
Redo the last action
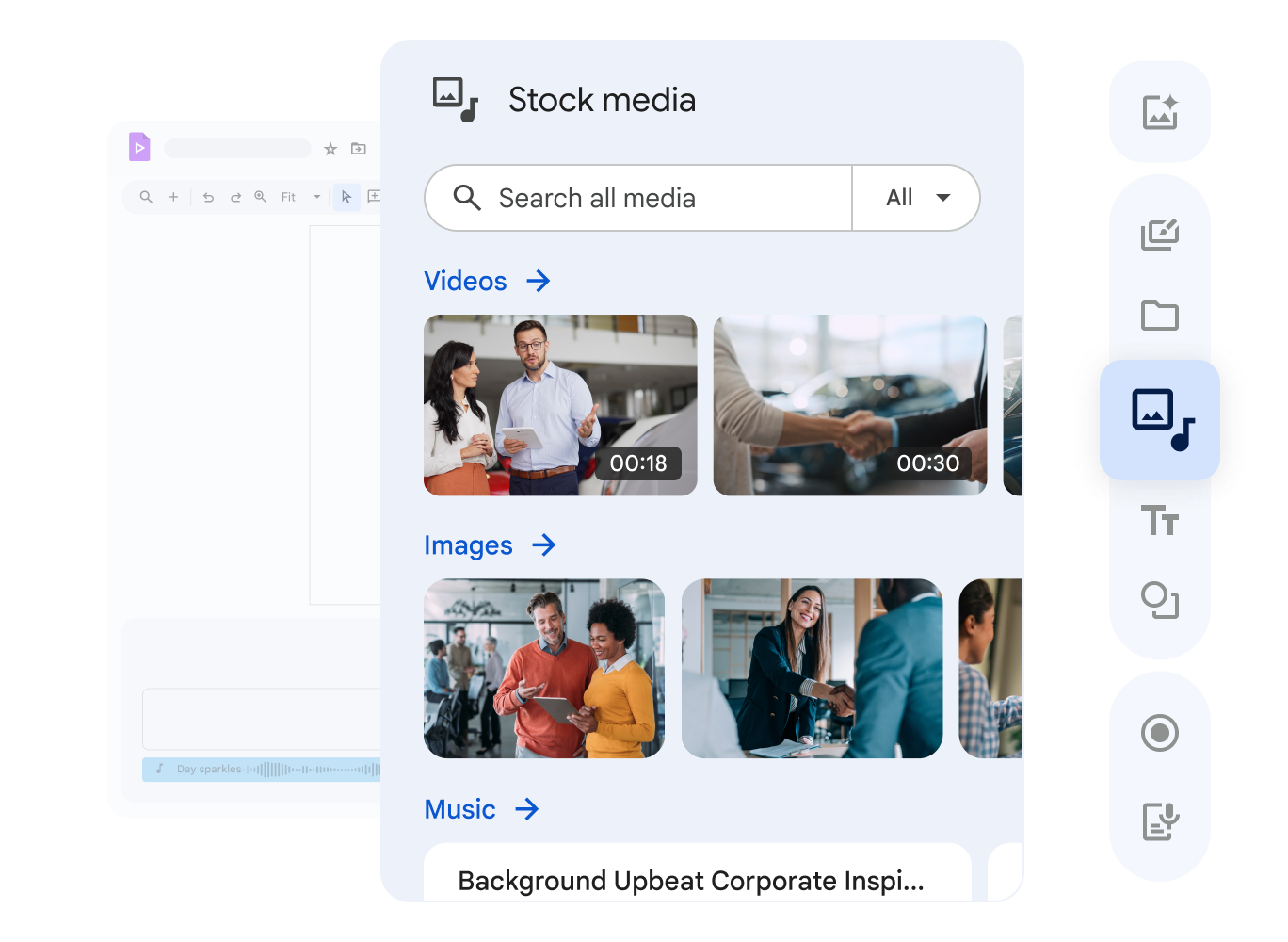[236, 197]
